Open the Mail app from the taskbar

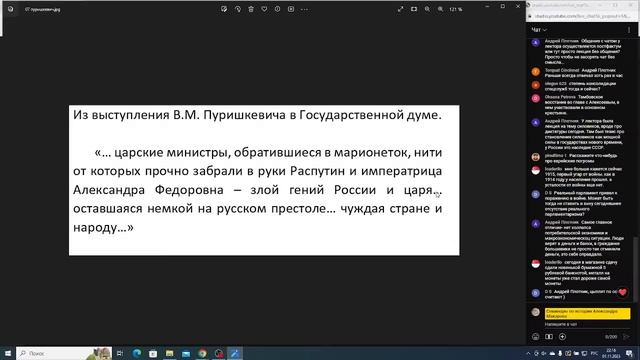[x=186, y=353]
